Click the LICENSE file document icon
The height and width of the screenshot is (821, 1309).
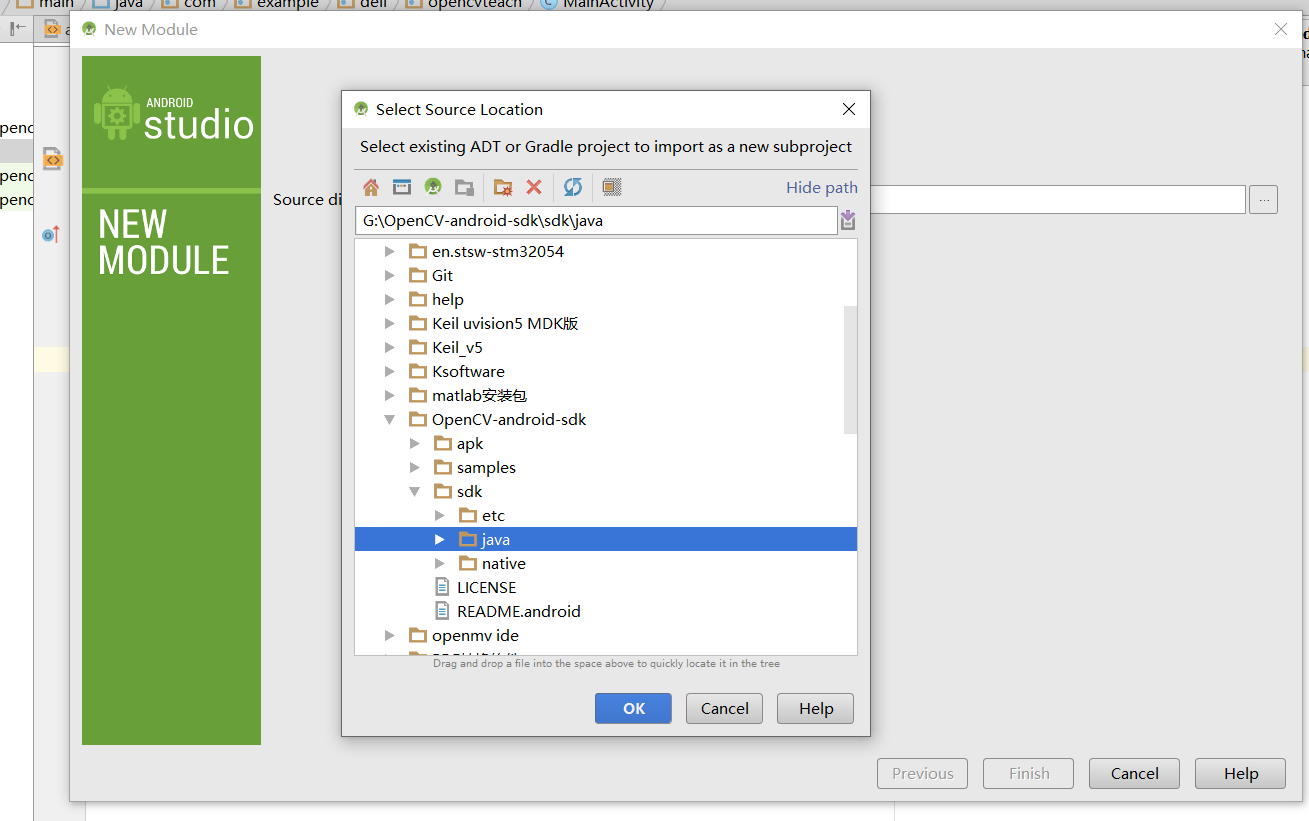pos(442,587)
